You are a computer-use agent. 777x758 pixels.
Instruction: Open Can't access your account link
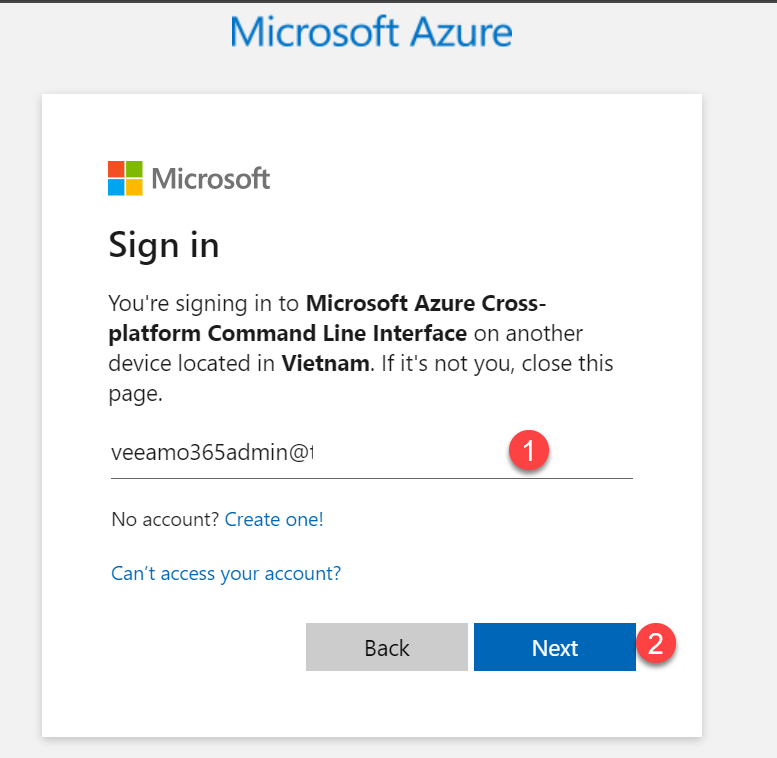[226, 573]
